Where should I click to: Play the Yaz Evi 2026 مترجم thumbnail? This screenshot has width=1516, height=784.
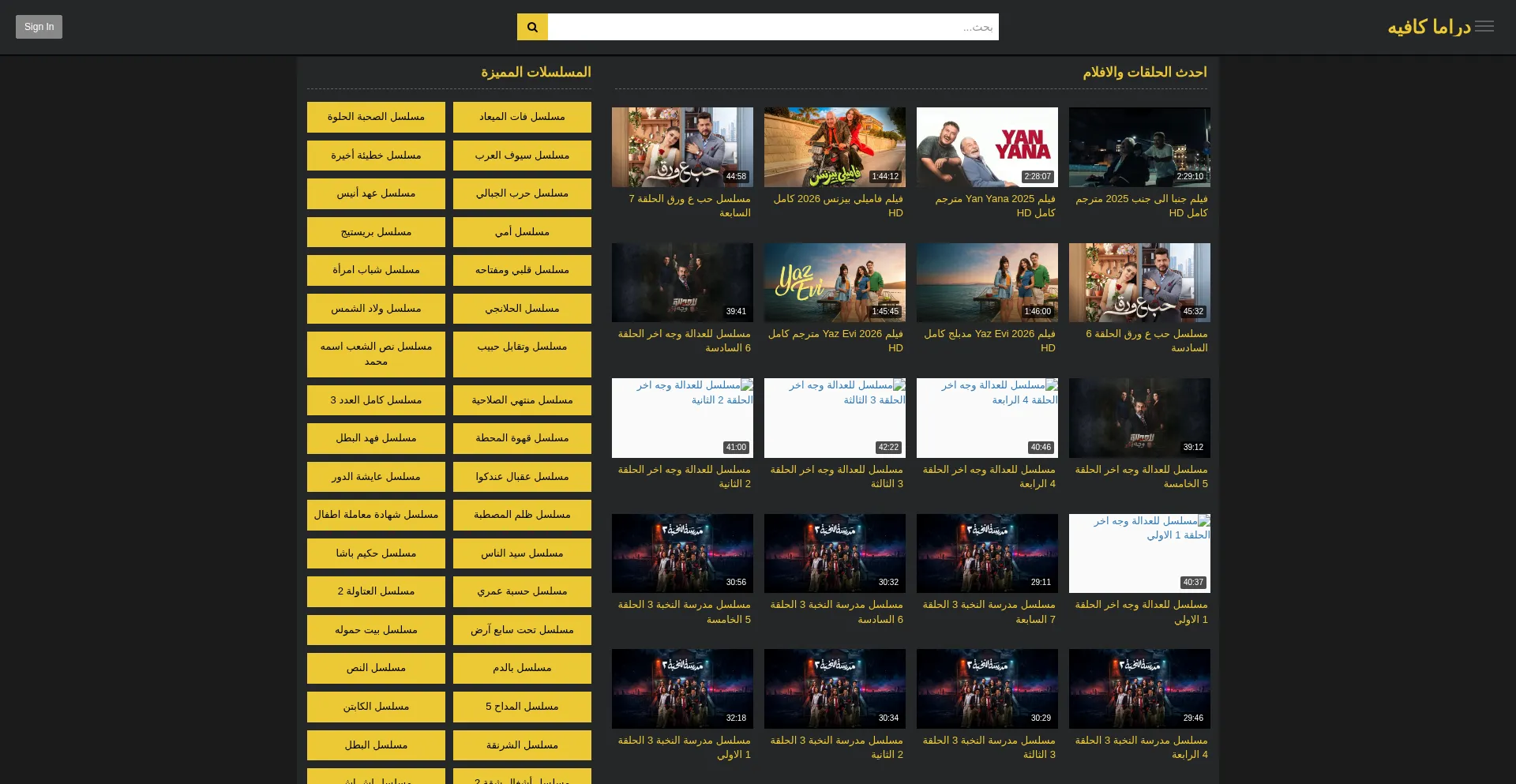[835, 283]
